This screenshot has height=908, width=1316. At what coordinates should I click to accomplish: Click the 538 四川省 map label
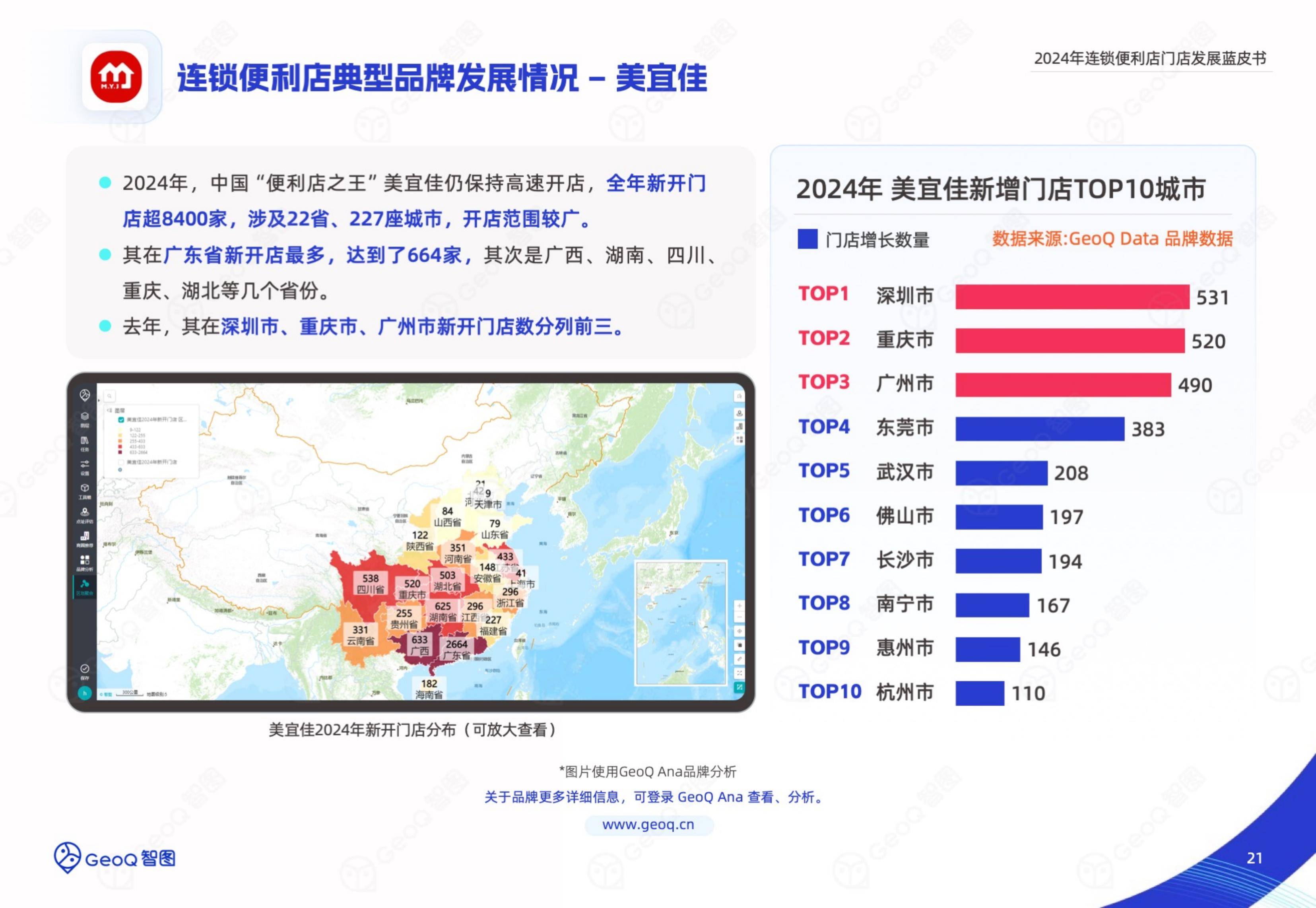click(371, 583)
